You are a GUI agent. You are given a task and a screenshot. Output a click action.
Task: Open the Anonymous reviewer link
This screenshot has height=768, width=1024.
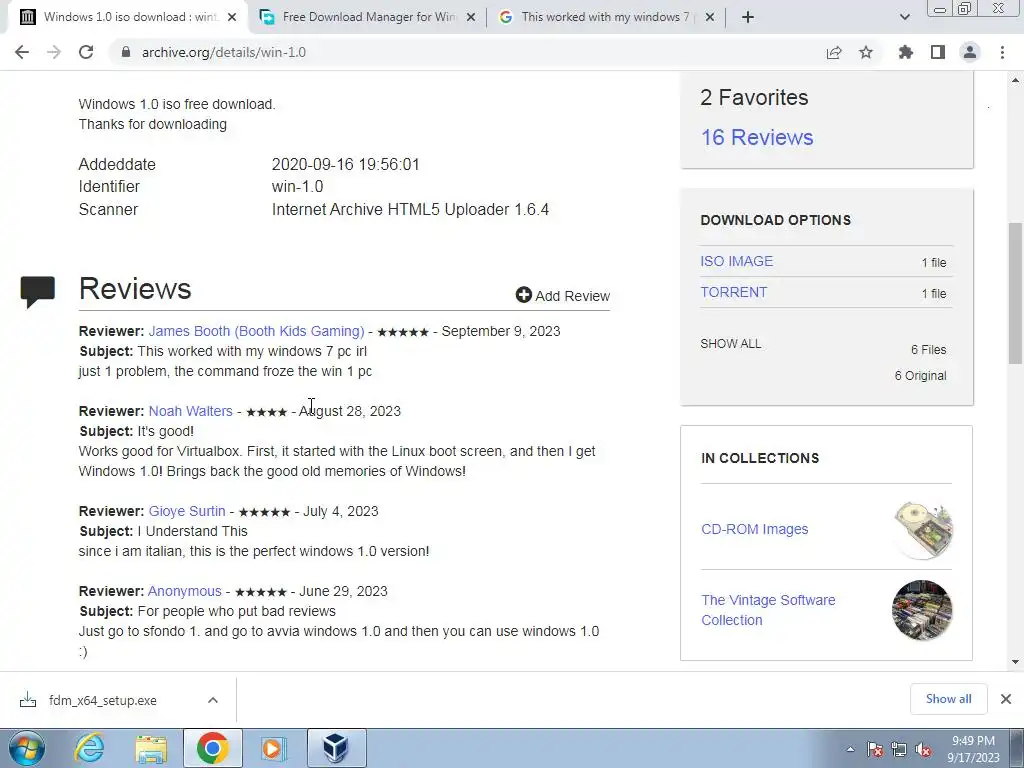[x=184, y=591]
